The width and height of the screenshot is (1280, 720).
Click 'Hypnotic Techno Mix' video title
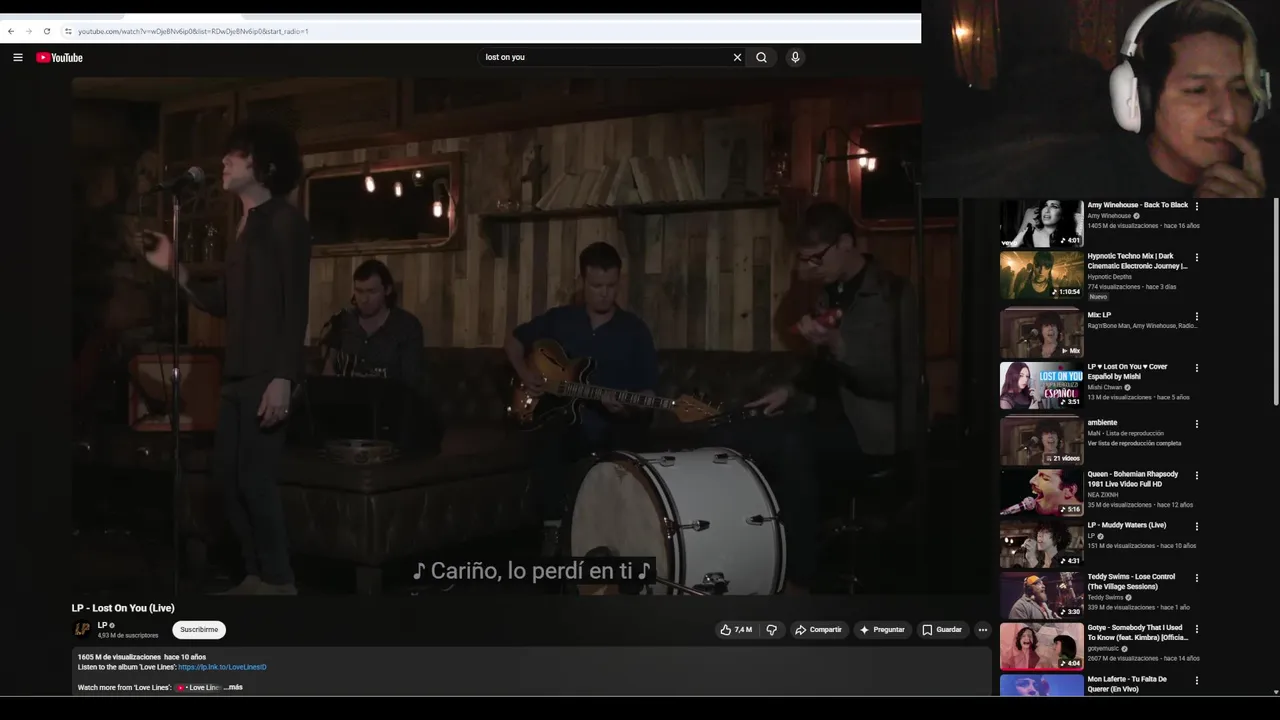tap(1137, 261)
